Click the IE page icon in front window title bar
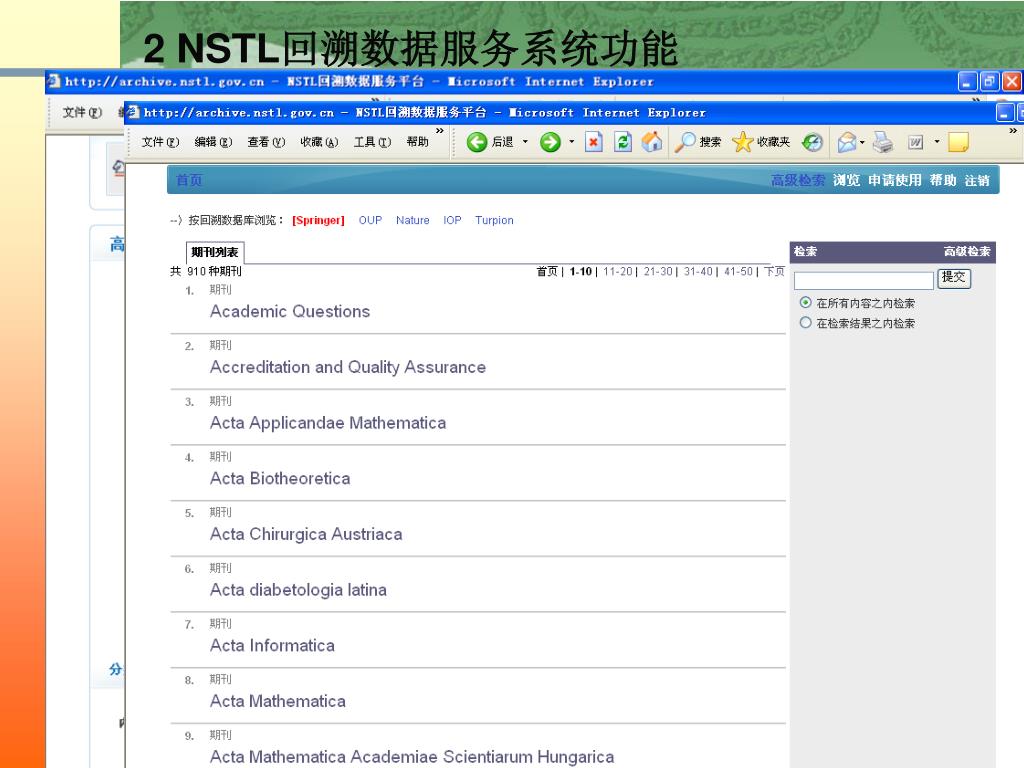 tap(133, 112)
